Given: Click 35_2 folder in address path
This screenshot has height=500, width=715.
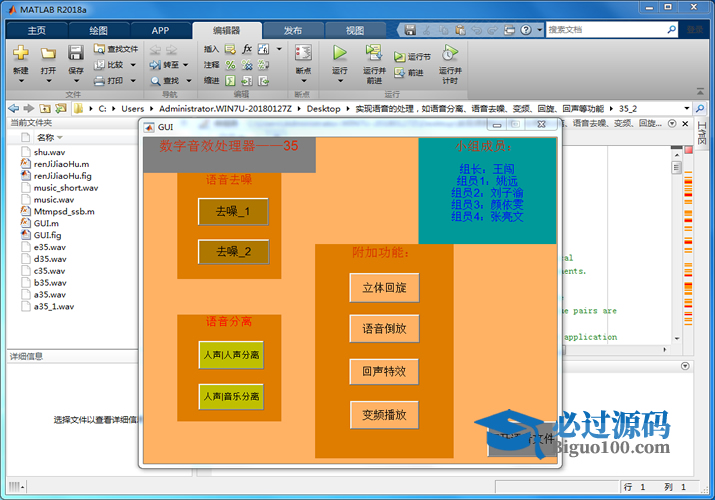Looking at the screenshot, I should click(x=627, y=108).
